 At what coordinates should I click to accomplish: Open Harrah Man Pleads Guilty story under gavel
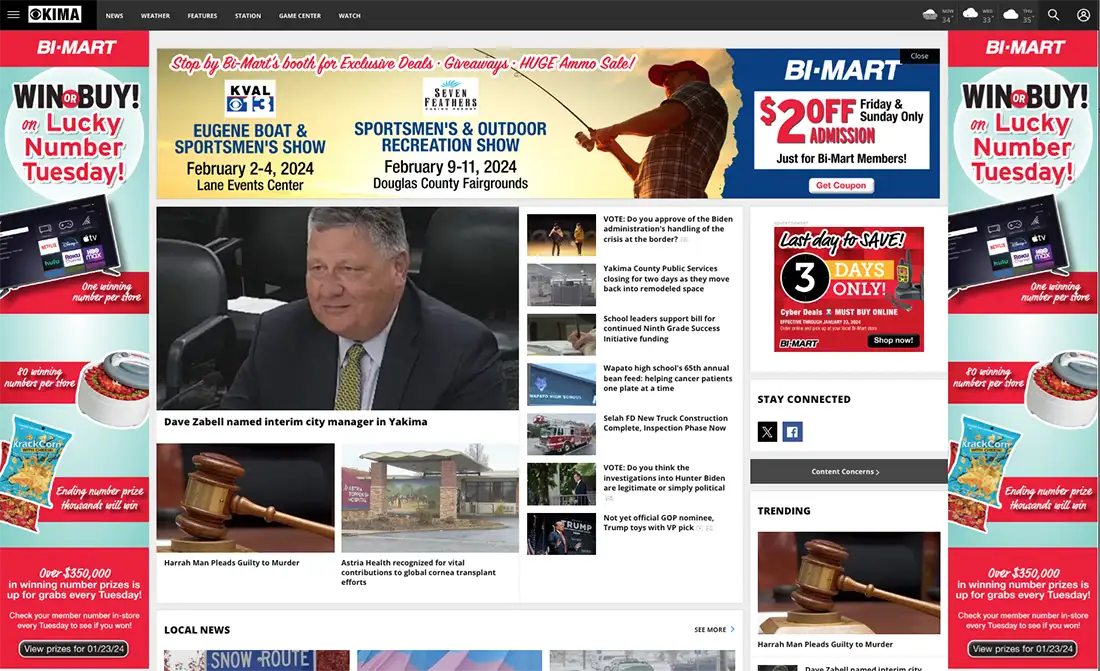point(232,563)
